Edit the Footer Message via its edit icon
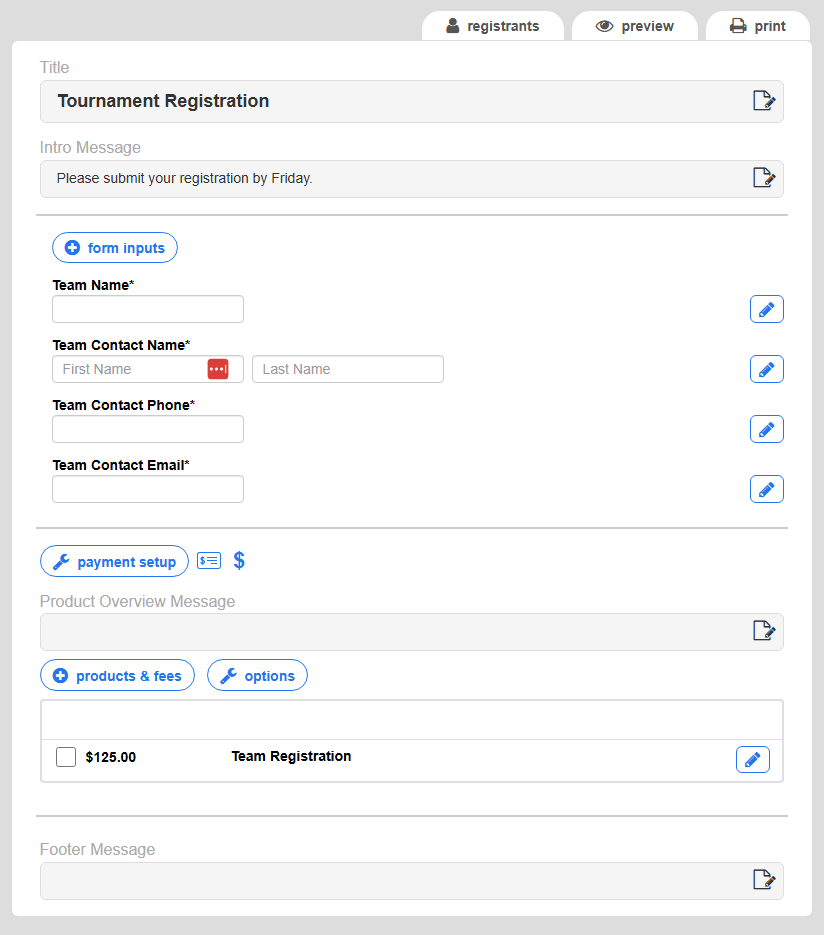824x935 pixels. click(x=763, y=879)
